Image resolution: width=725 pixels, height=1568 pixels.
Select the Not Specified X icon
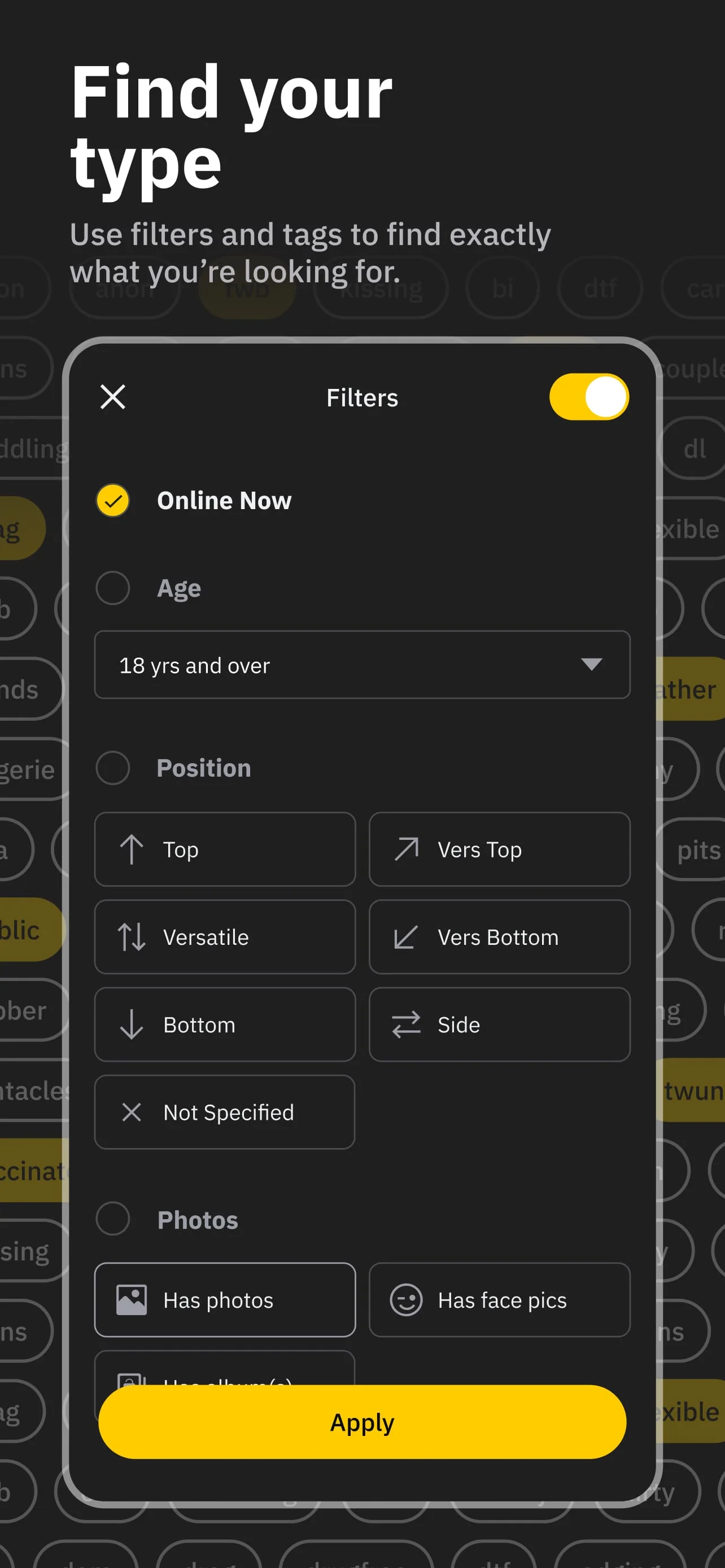132,1112
